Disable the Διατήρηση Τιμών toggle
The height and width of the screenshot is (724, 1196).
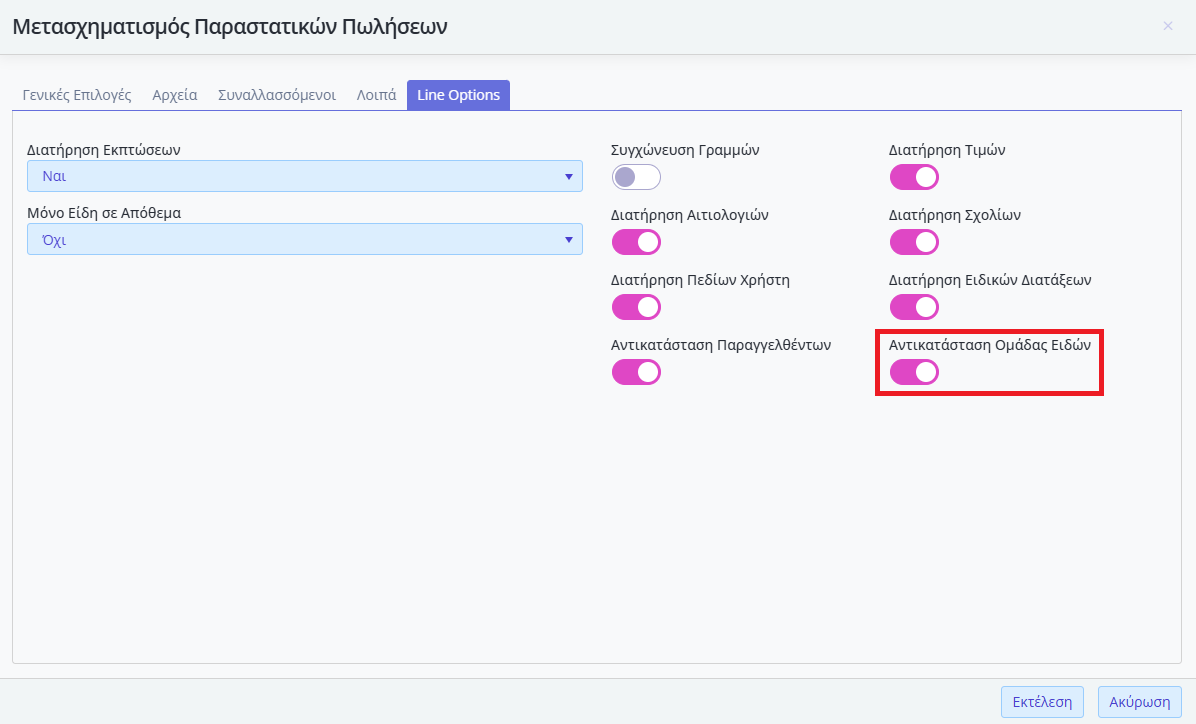pos(914,177)
